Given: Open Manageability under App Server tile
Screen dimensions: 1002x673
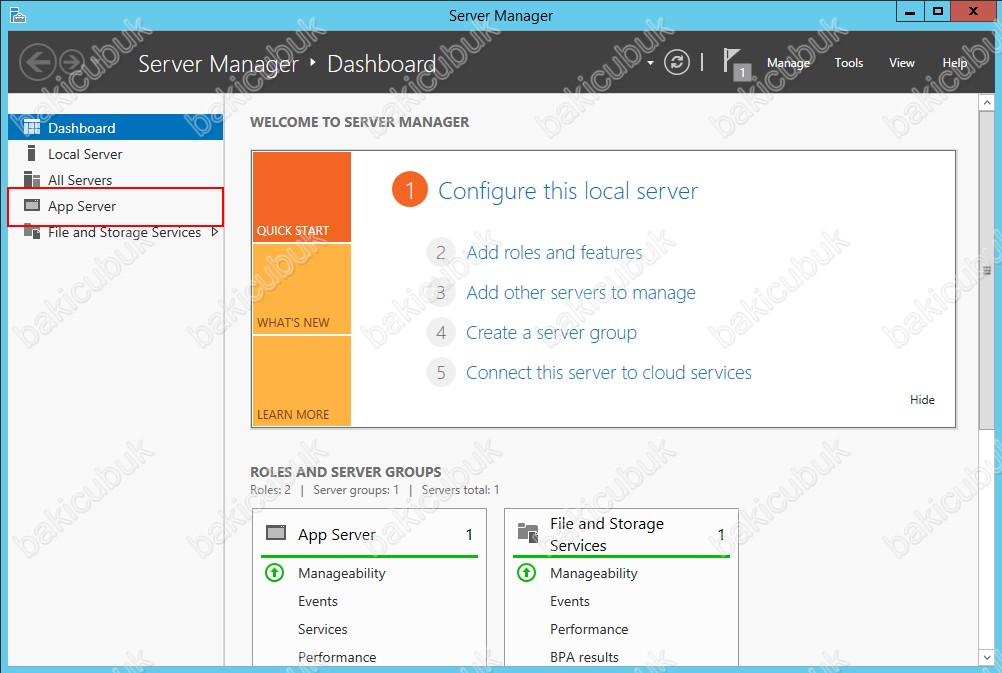Looking at the screenshot, I should 342,573.
